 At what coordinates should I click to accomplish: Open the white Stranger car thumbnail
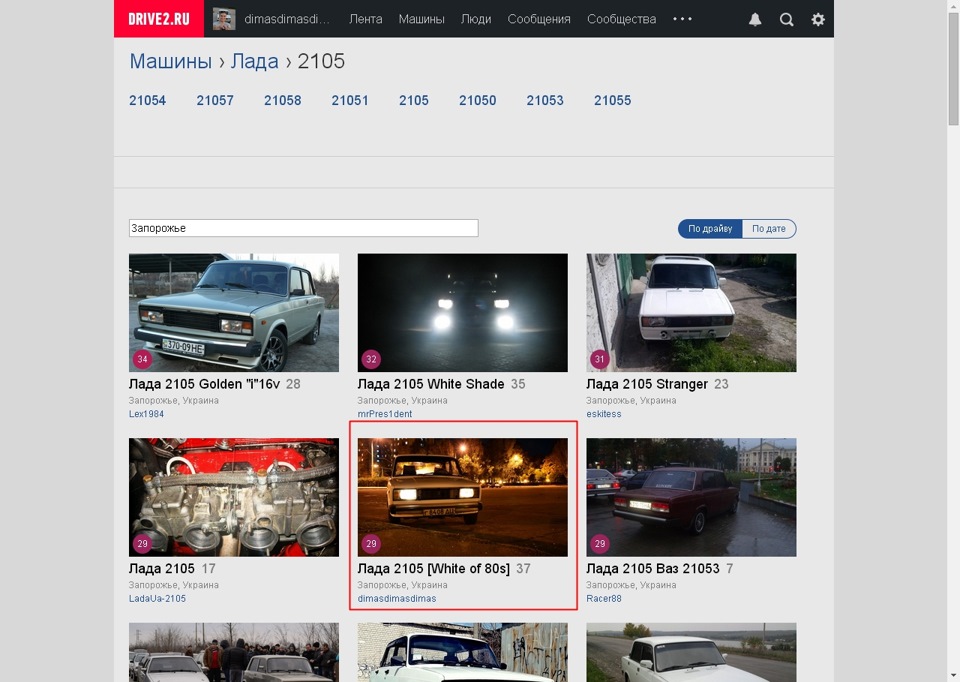click(x=691, y=312)
